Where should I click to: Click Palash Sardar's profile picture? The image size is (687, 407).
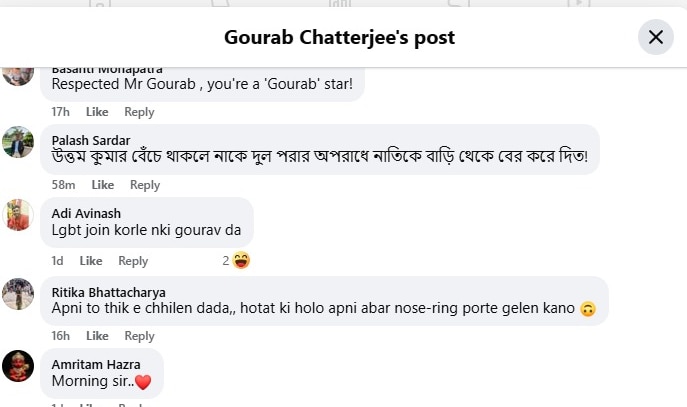pos(18,142)
